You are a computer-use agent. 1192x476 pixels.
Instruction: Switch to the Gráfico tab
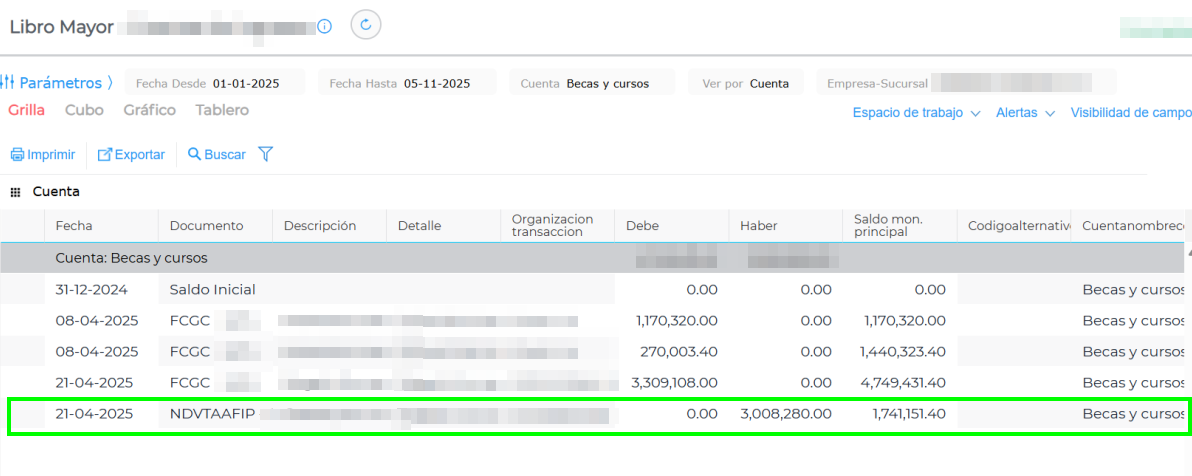tap(149, 110)
